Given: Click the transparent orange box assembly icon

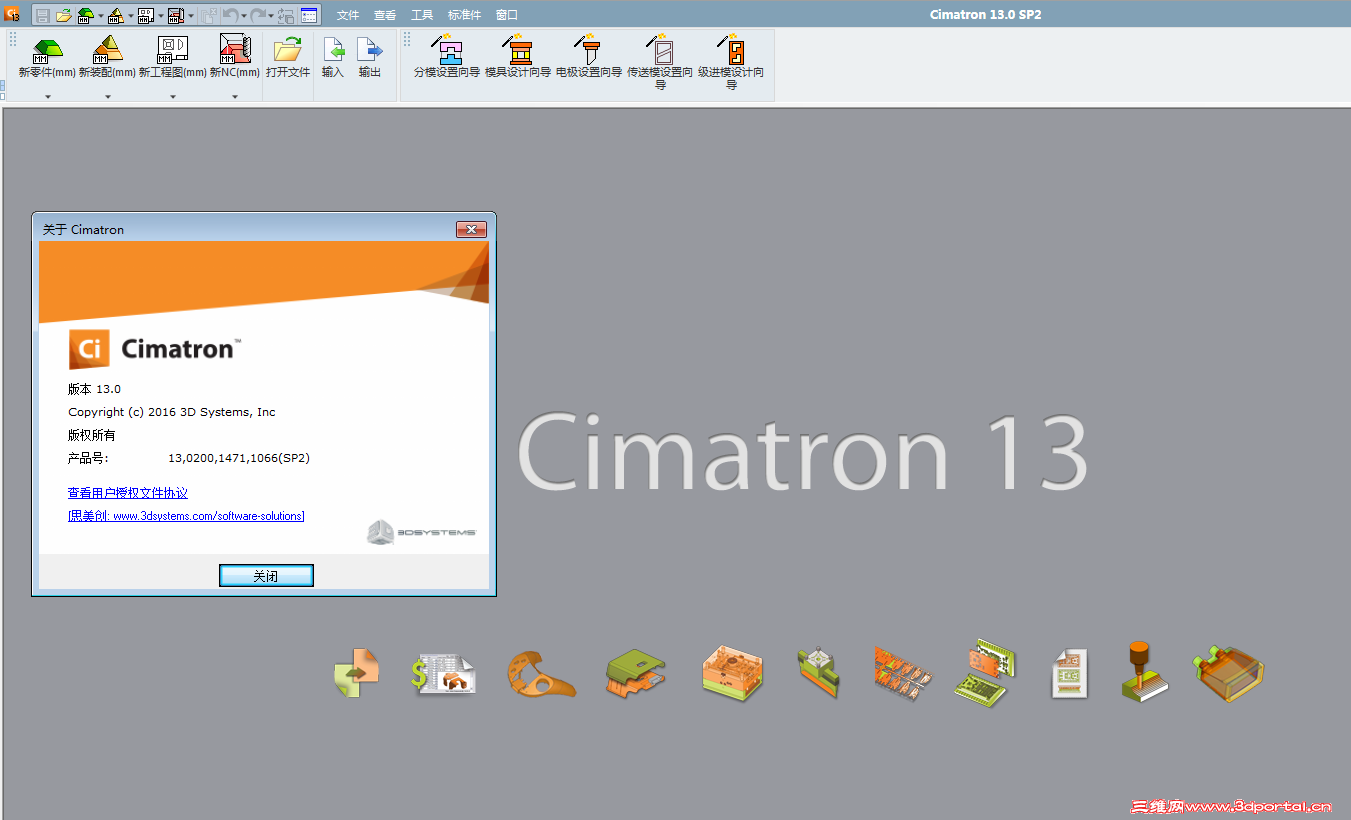Looking at the screenshot, I should (1229, 672).
